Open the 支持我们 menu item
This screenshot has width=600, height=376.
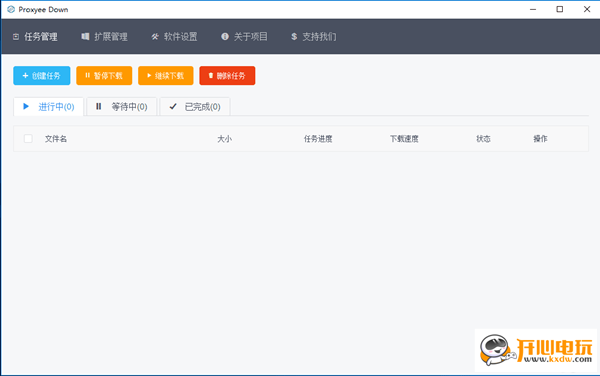[313, 37]
